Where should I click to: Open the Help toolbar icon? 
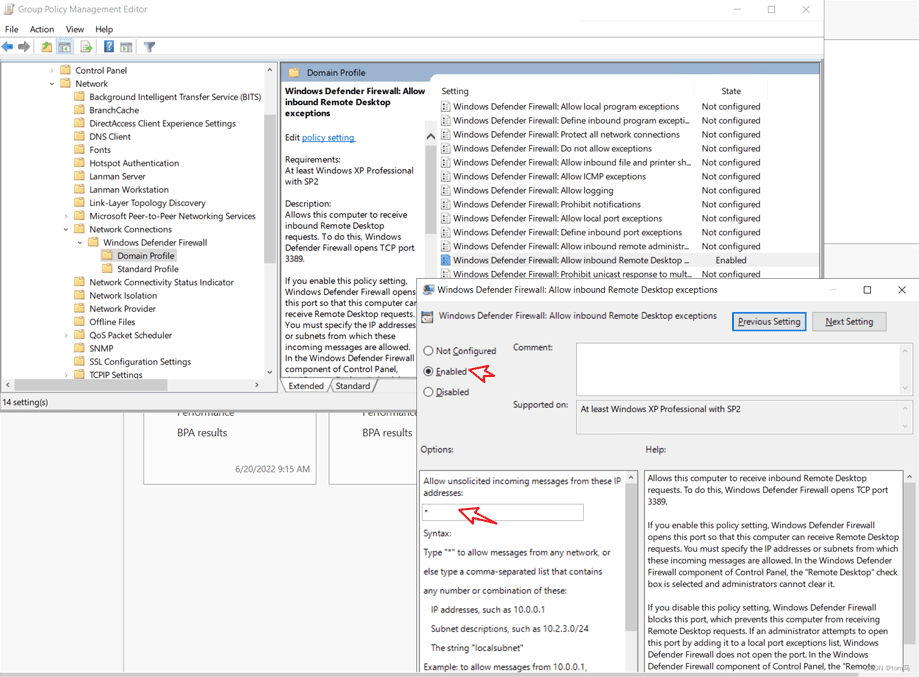point(109,47)
